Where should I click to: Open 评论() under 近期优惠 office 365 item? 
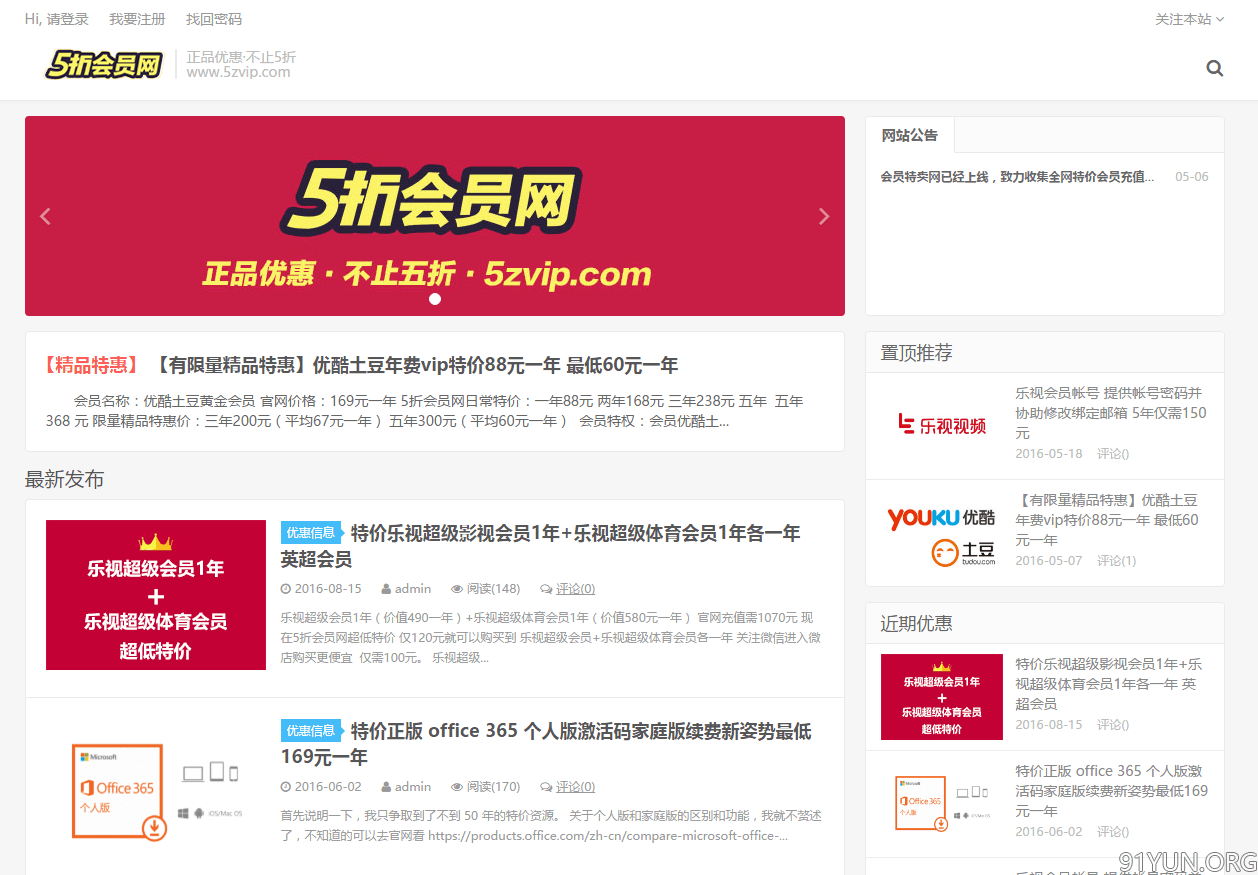1113,832
